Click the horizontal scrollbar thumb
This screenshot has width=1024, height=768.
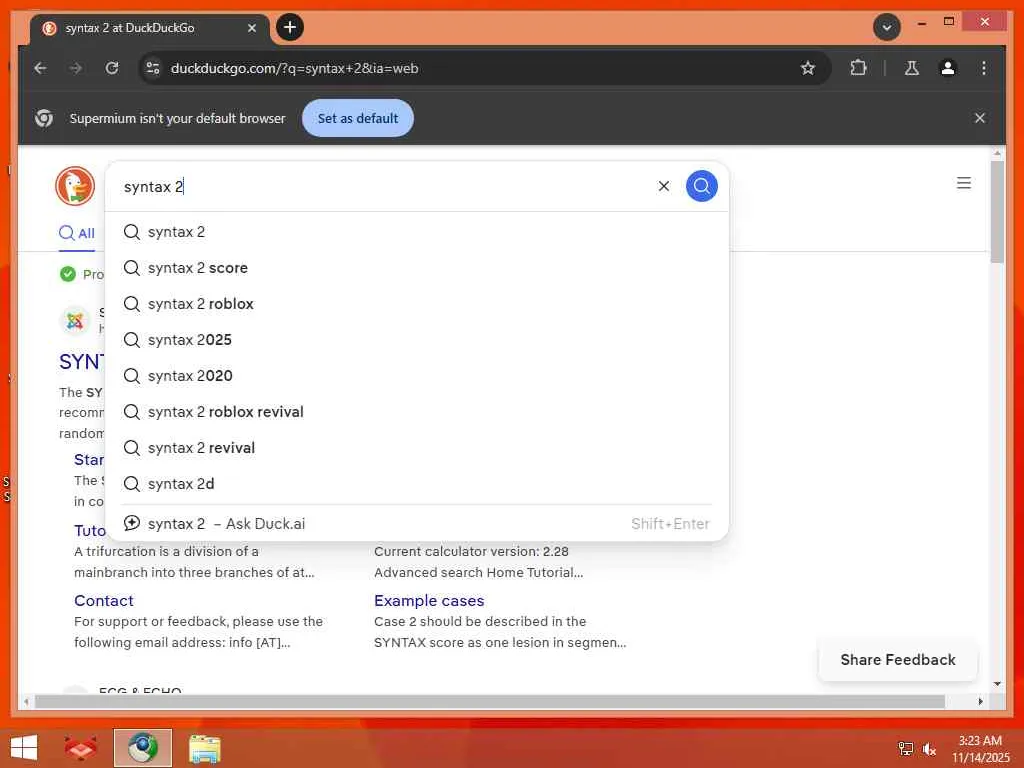(490, 701)
